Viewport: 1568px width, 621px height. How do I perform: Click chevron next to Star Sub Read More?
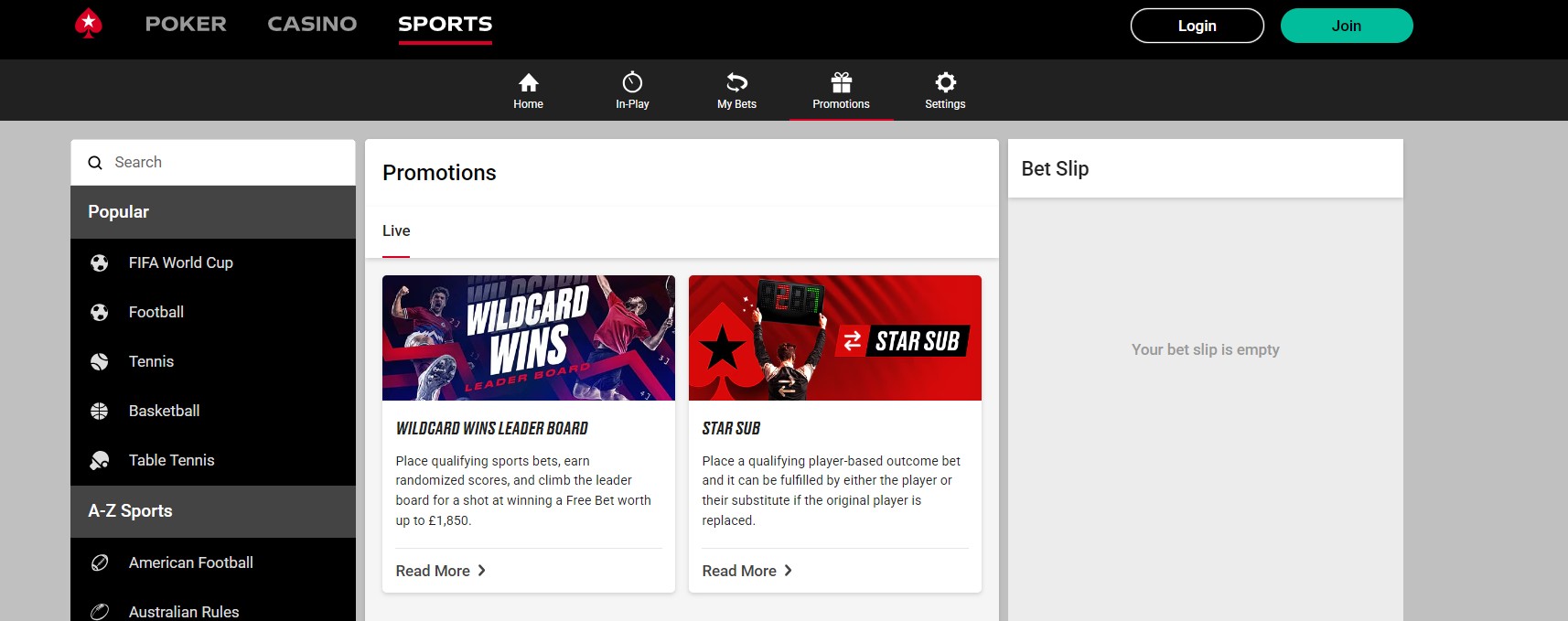point(789,571)
